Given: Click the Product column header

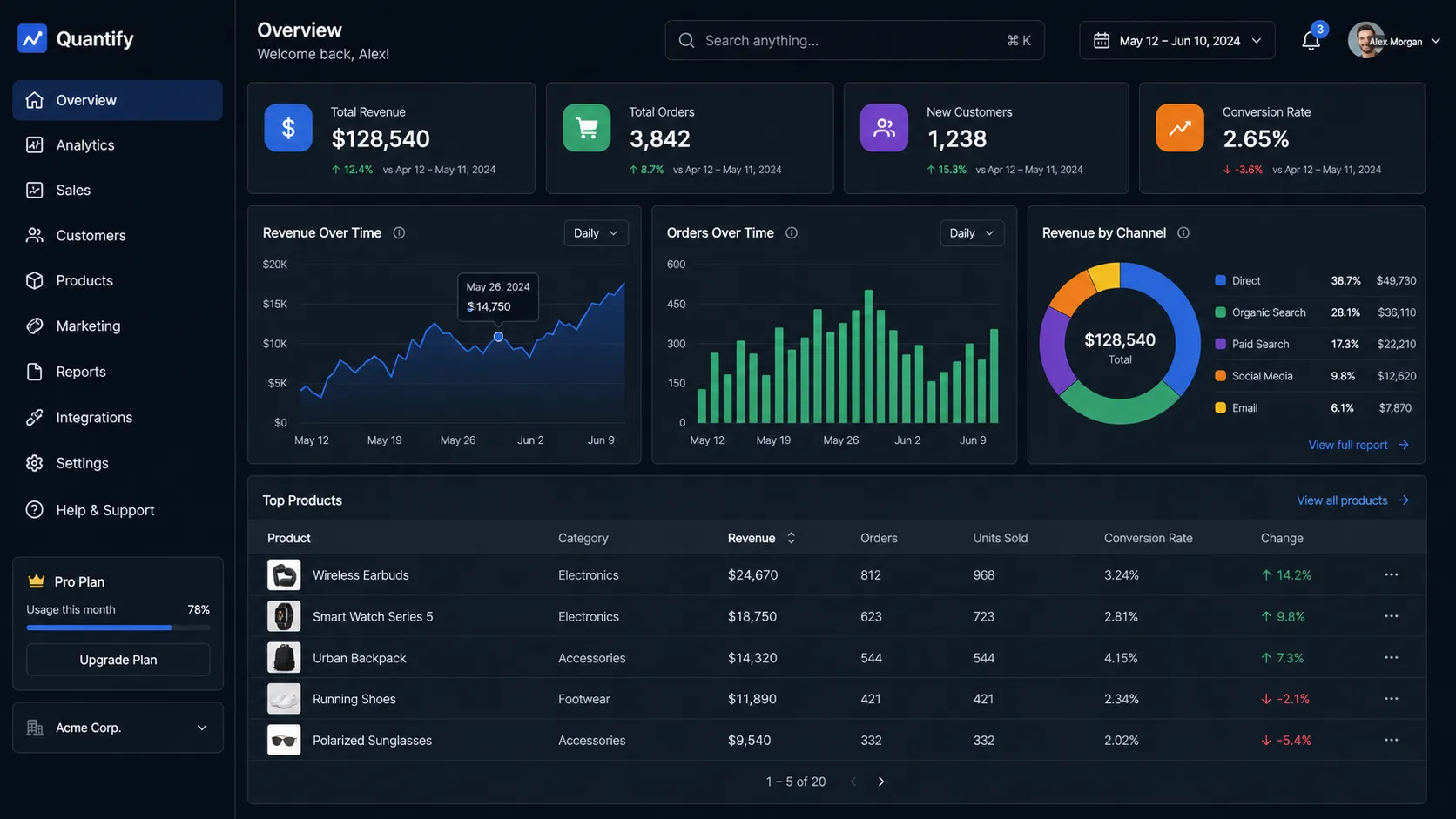Looking at the screenshot, I should coord(289,538).
